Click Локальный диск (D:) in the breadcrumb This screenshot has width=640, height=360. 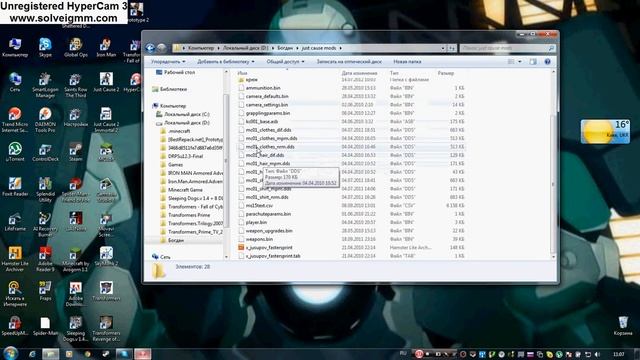(245, 48)
